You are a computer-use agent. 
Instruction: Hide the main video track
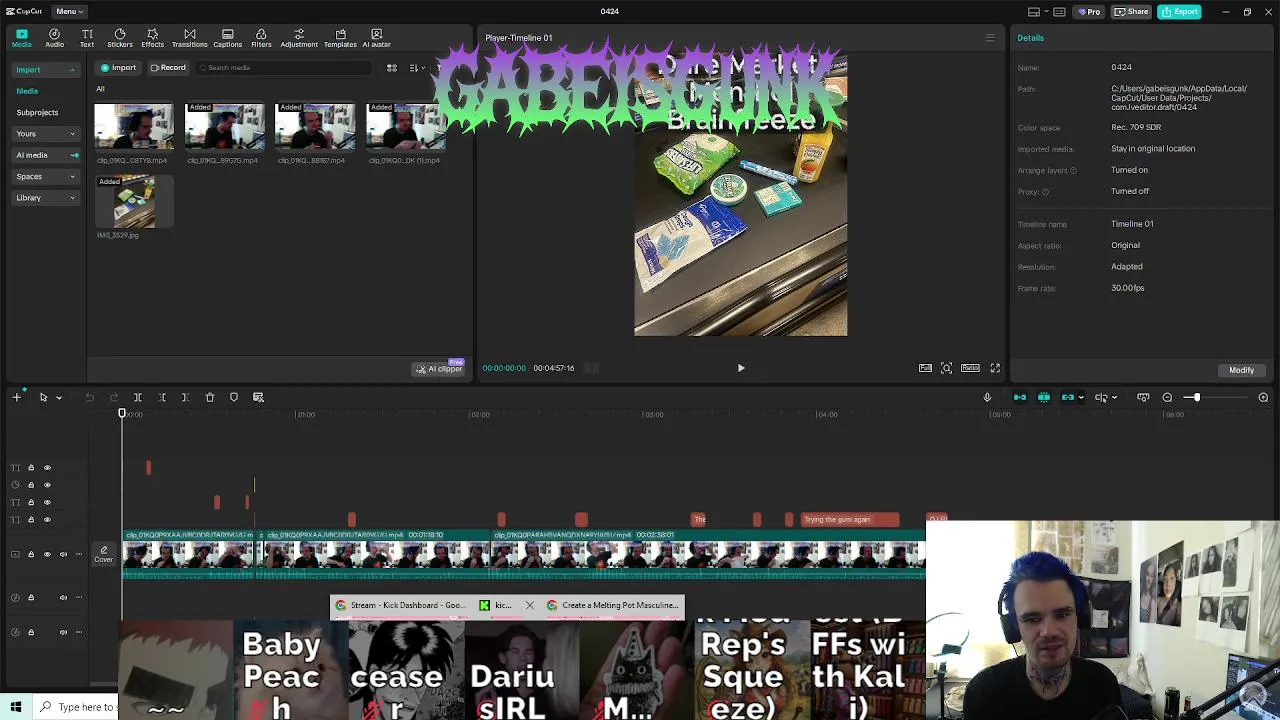[47, 554]
